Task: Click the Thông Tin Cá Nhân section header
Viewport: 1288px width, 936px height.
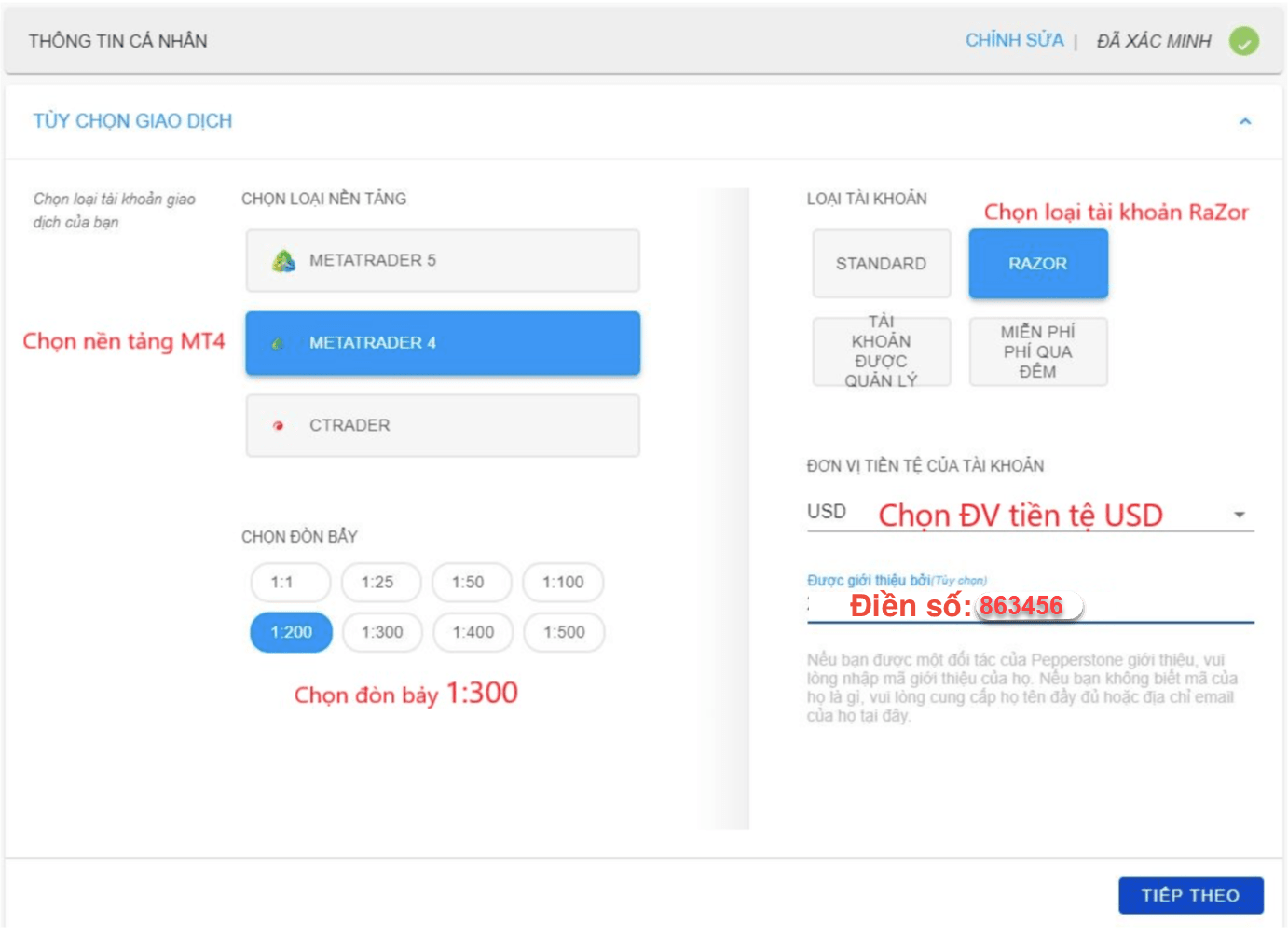Action: click(x=118, y=41)
